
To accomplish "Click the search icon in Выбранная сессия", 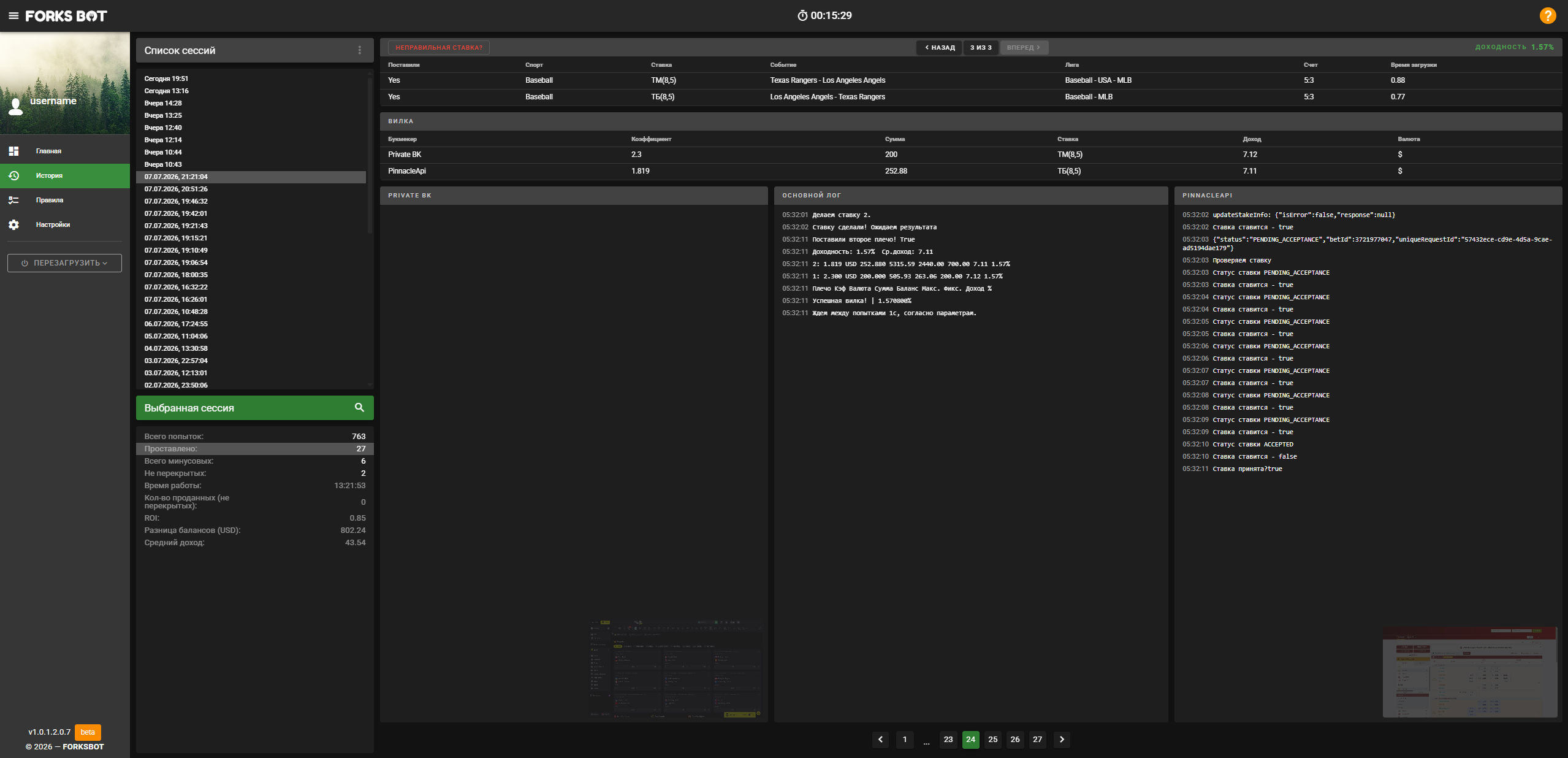I will click(359, 407).
